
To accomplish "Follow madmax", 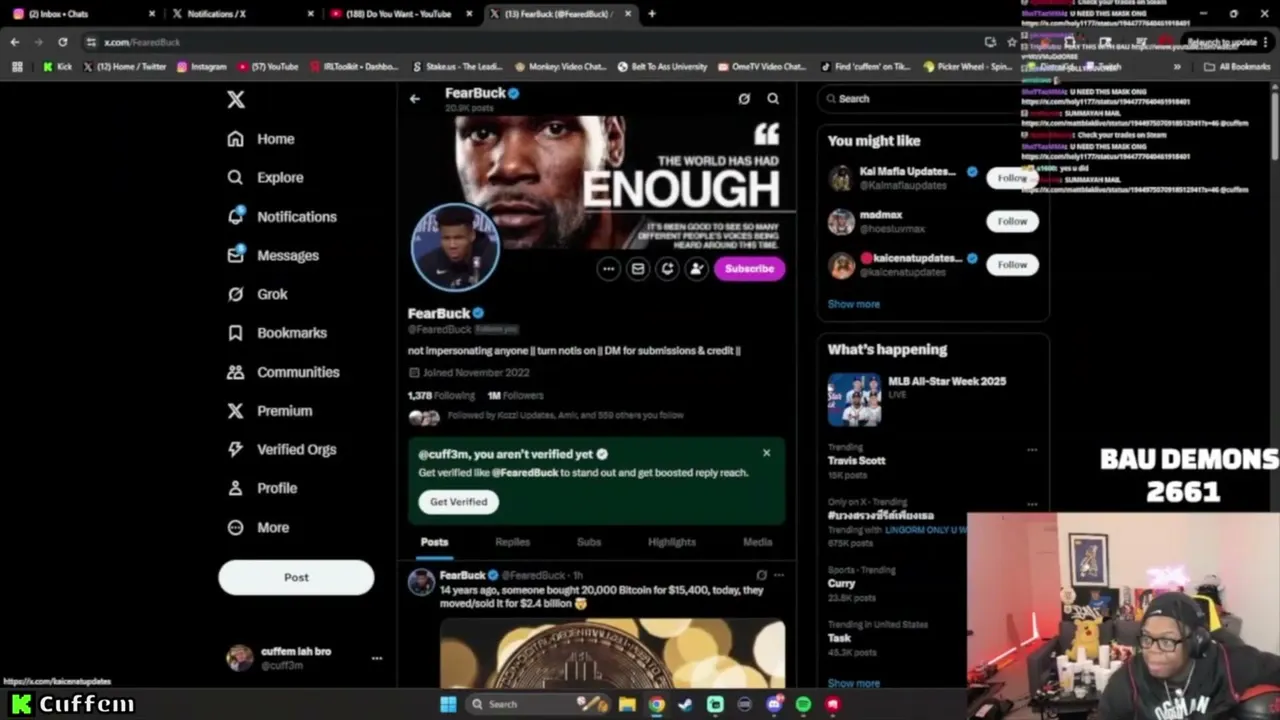I will (x=1012, y=221).
